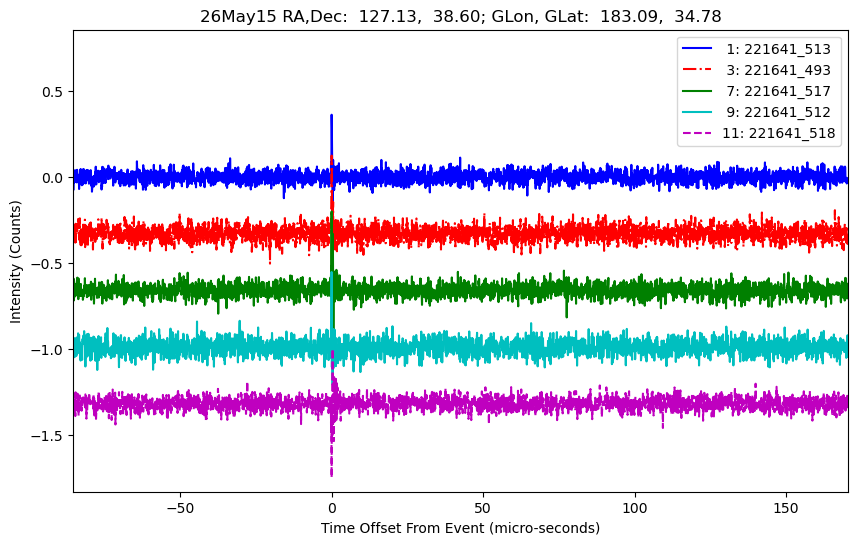Click the green line swatch in legend
Viewport: 858px width, 545px height.
[x=697, y=91]
